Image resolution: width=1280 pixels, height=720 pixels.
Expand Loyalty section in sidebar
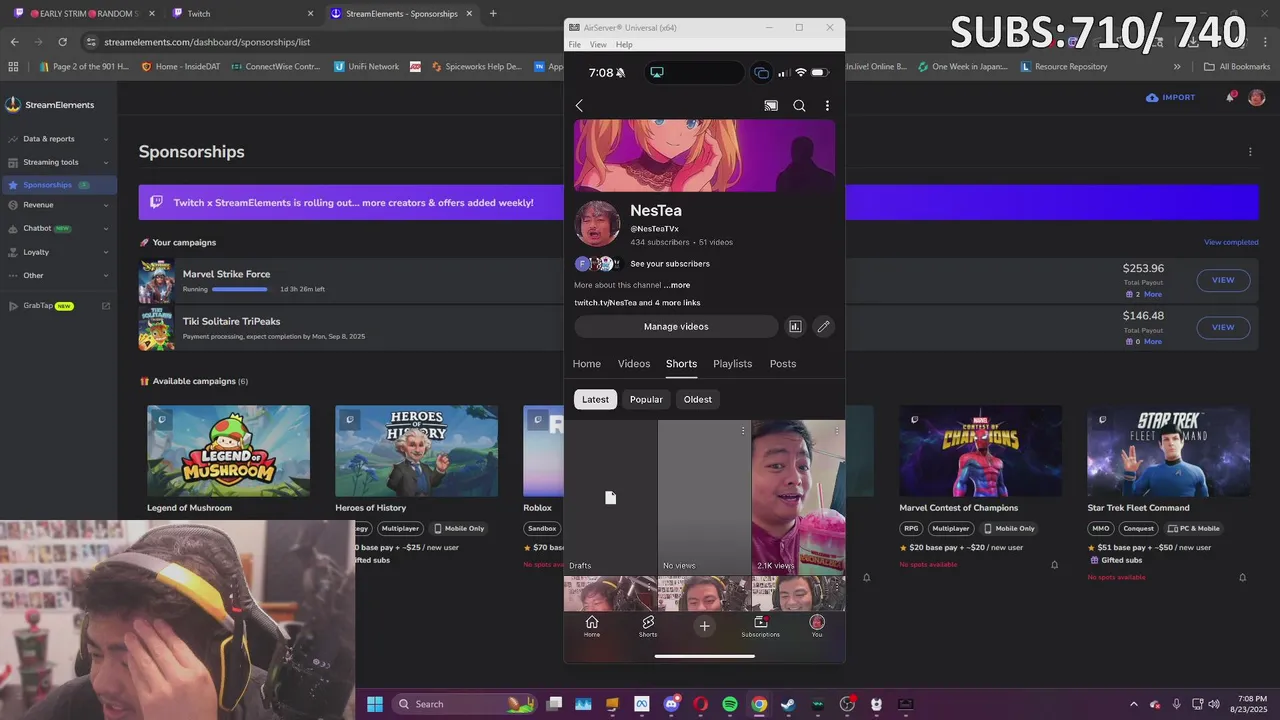[58, 252]
